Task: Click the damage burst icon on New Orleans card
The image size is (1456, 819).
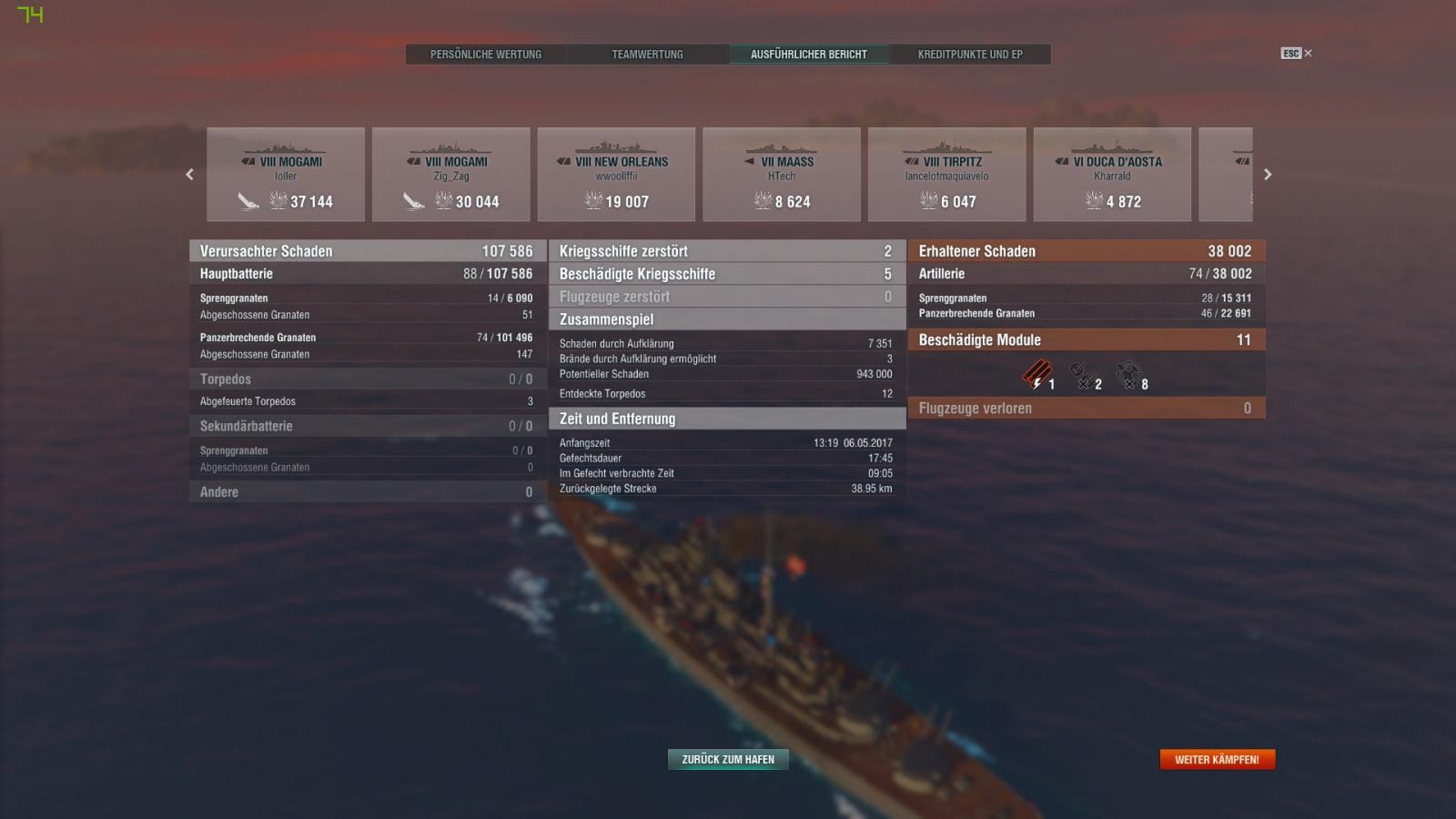Action: coord(593,200)
